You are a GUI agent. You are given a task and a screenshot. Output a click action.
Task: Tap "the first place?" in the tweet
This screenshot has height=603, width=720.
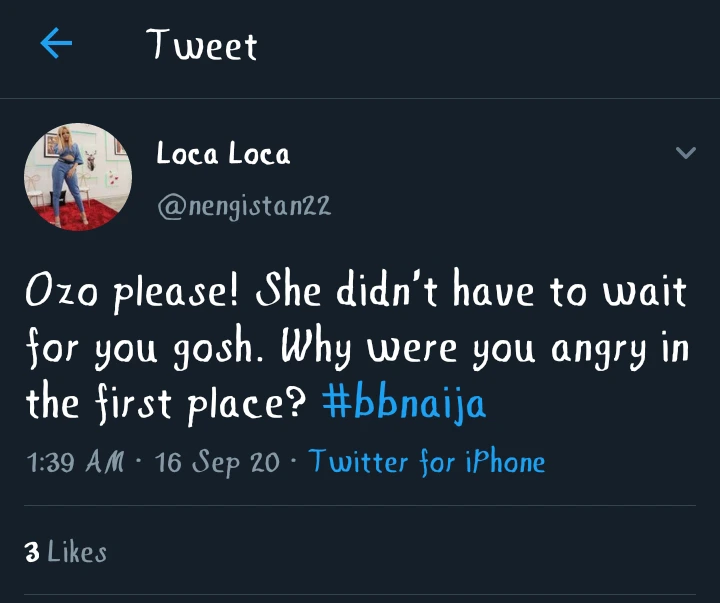click(166, 403)
